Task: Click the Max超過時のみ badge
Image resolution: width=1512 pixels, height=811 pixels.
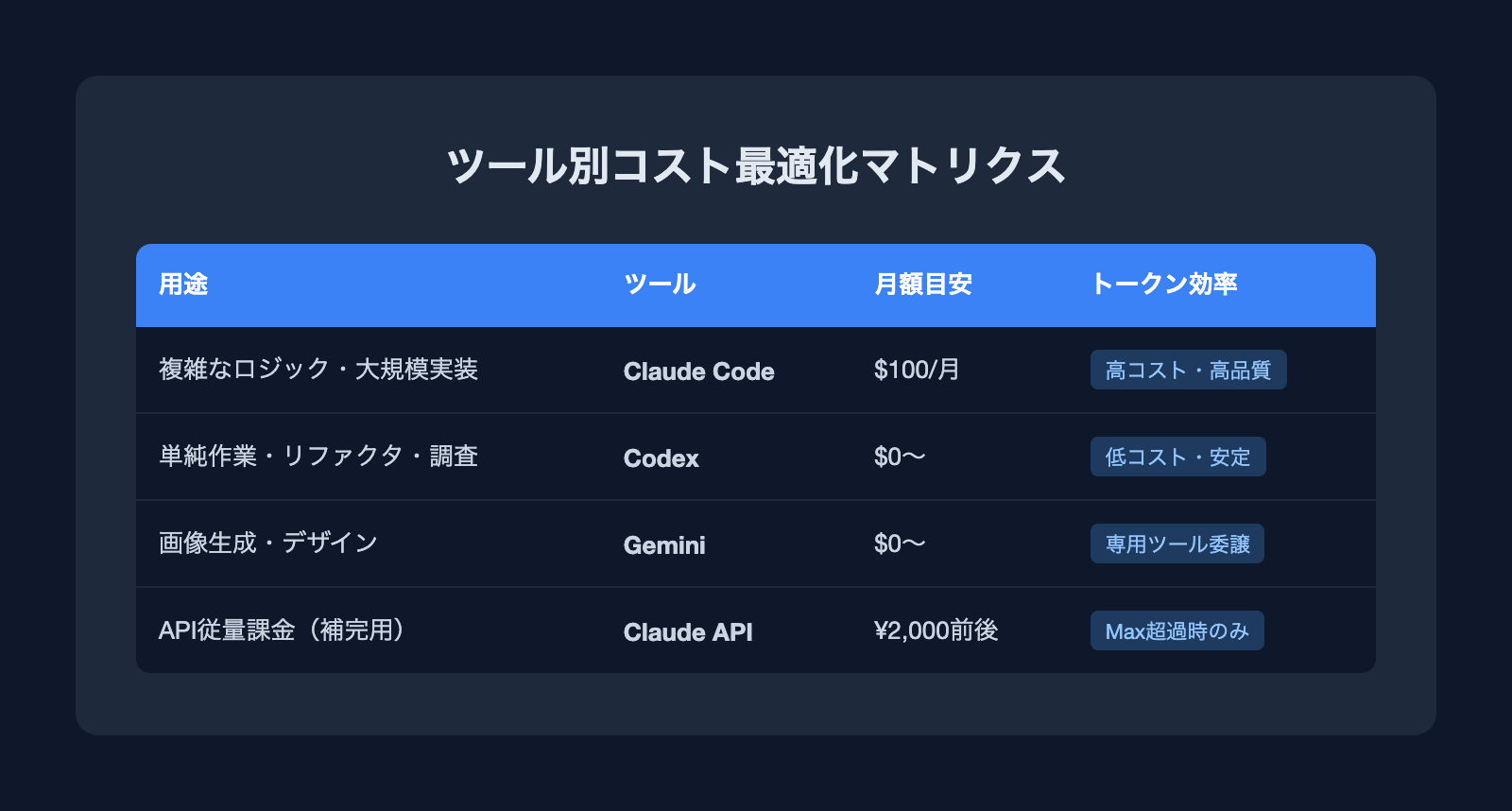Action: coord(1177,631)
